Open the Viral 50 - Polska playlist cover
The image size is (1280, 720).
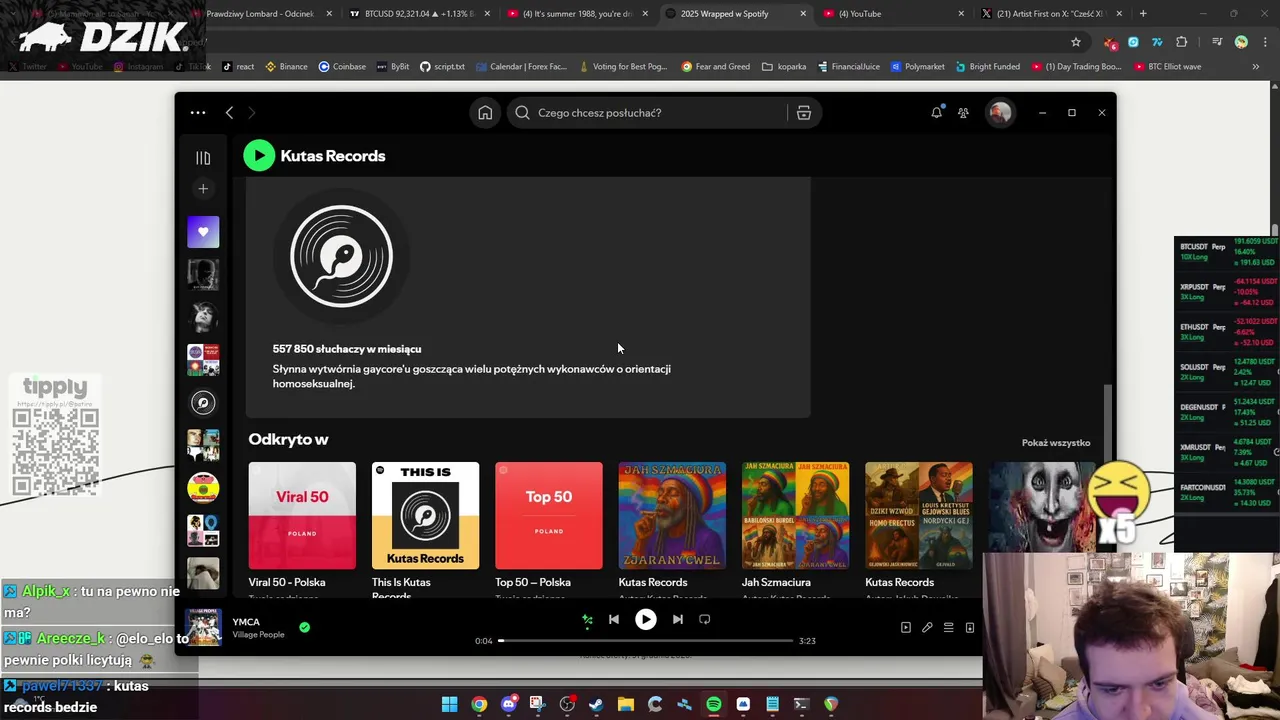point(302,515)
